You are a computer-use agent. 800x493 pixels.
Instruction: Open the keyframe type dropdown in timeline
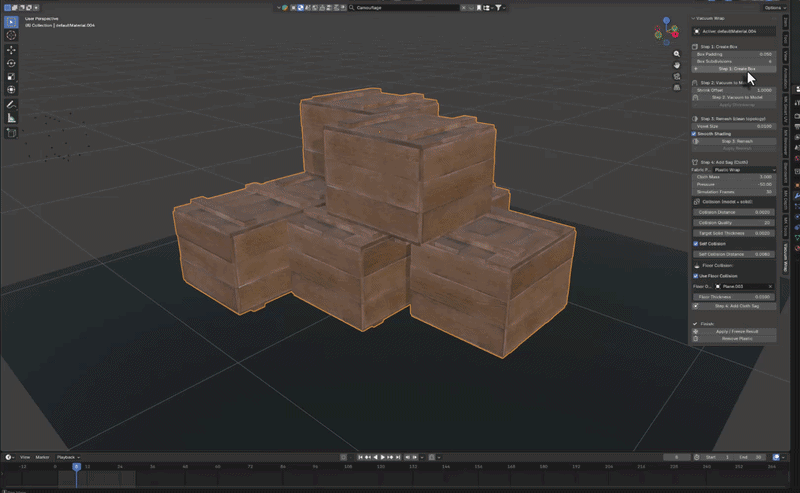coord(439,457)
